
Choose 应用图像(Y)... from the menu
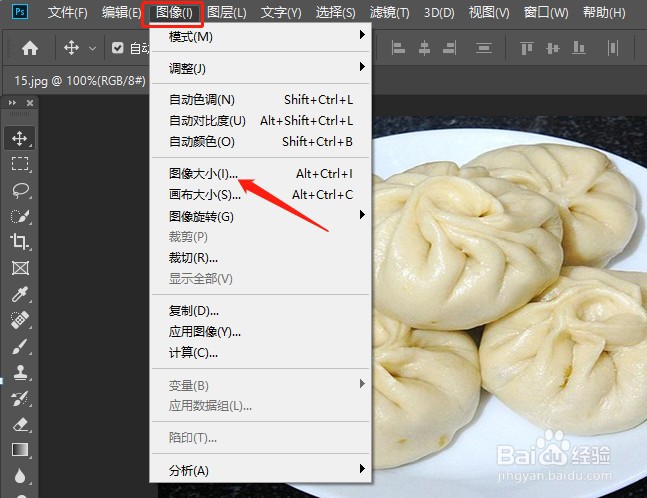tap(260, 332)
